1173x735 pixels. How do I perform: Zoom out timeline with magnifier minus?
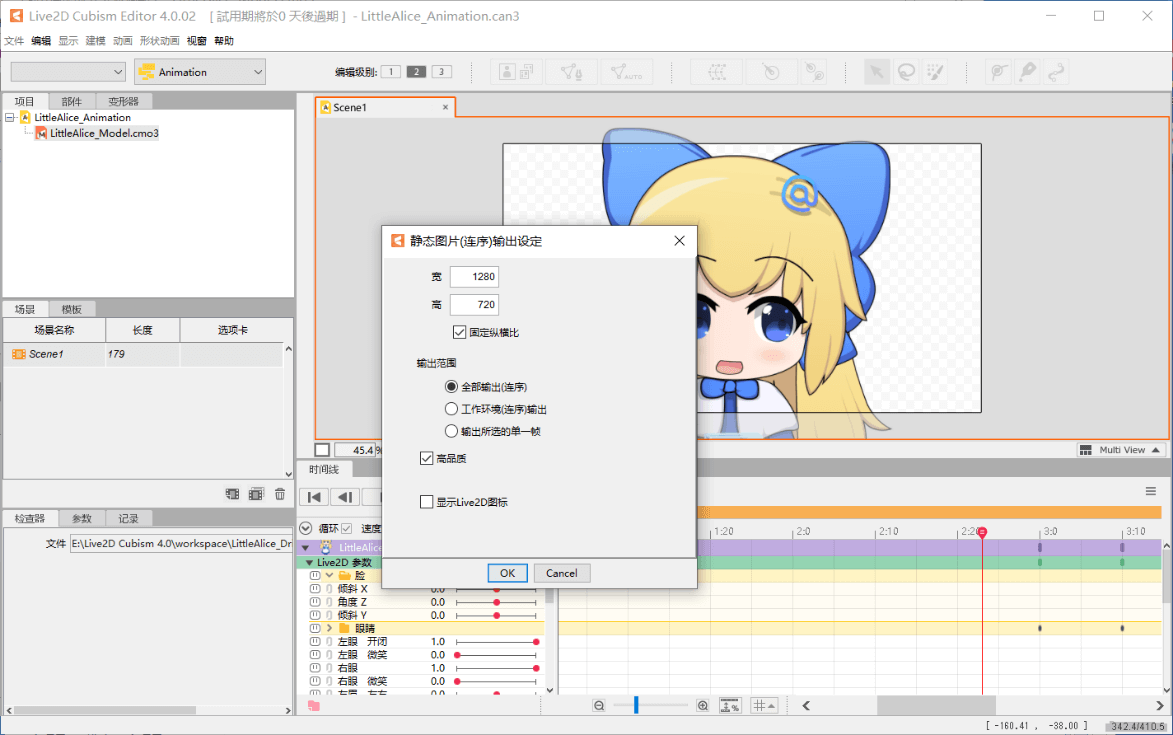coord(599,706)
